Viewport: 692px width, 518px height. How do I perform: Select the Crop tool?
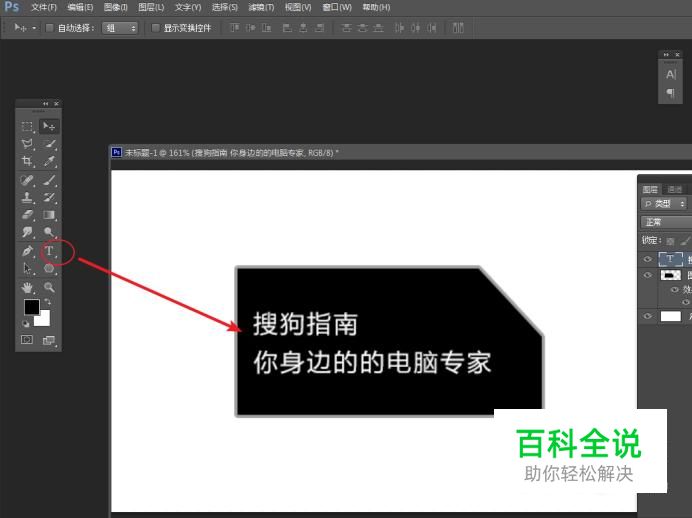coord(27,161)
